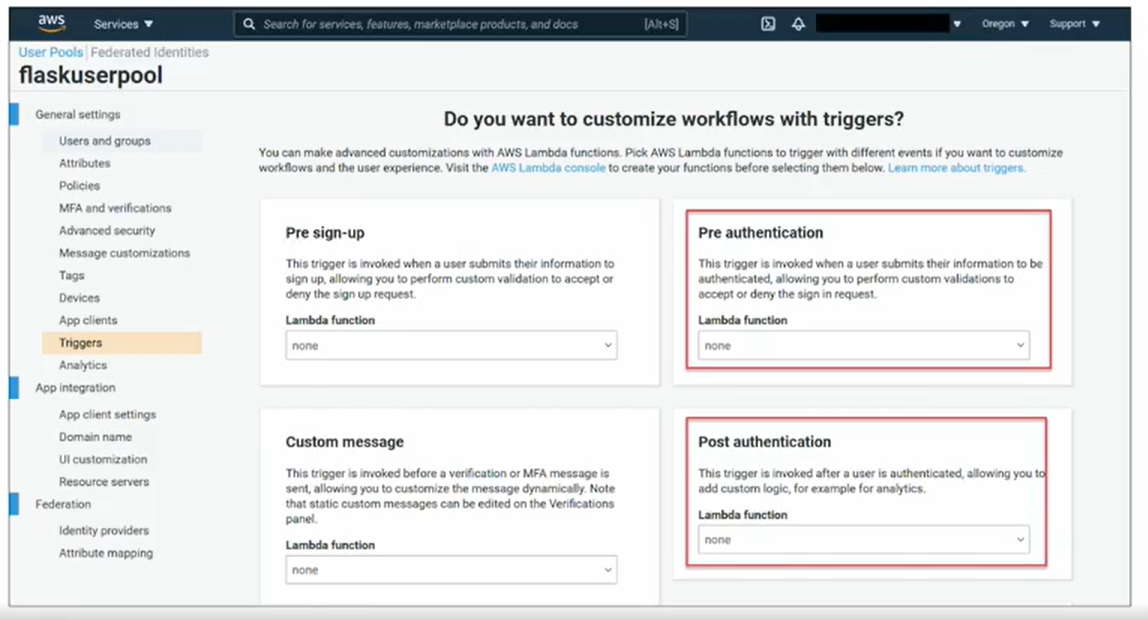Image resolution: width=1148 pixels, height=620 pixels.
Task: Open the Resource servers section
Action: pos(104,482)
